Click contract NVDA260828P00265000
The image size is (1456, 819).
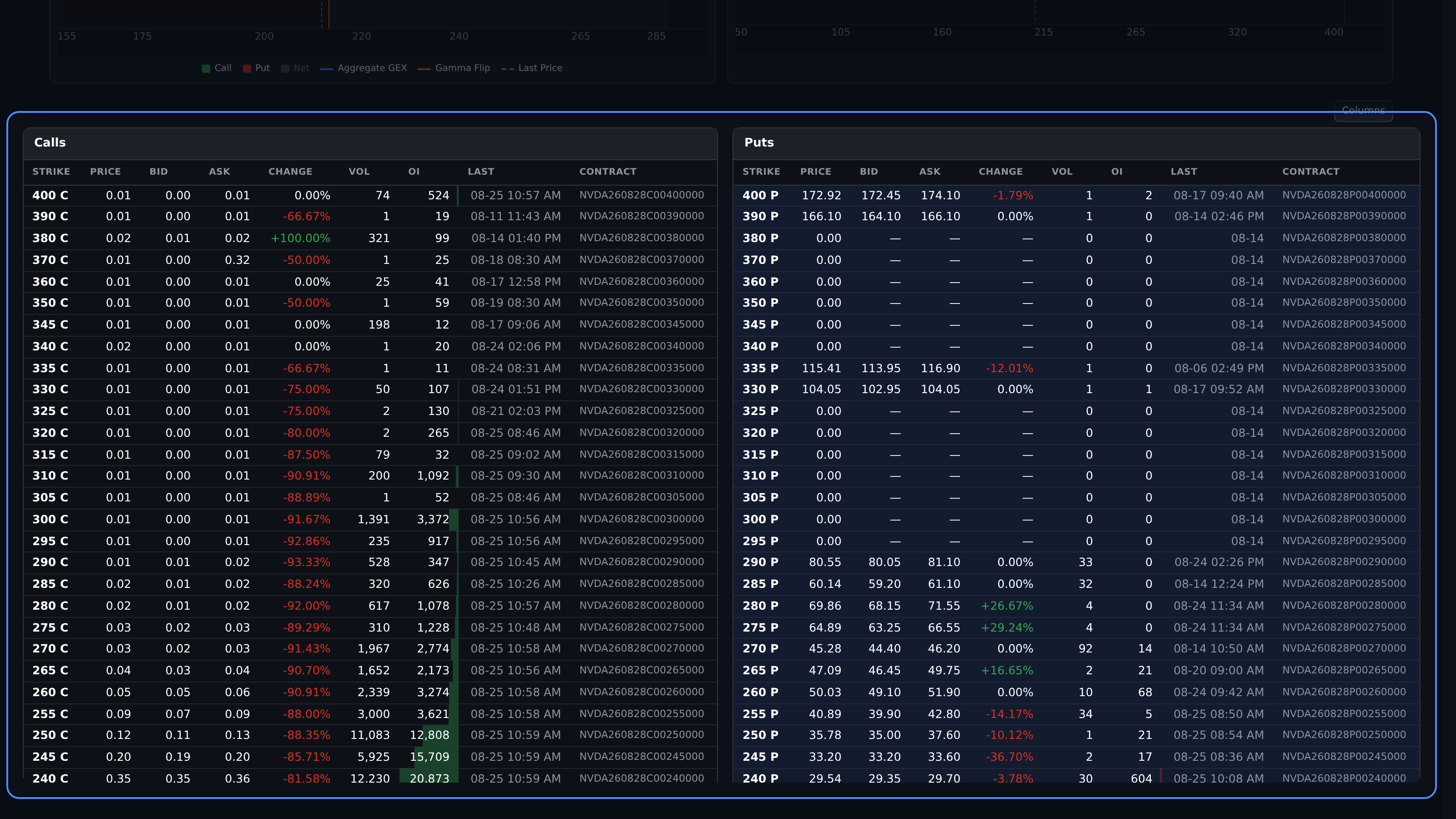tap(1344, 670)
